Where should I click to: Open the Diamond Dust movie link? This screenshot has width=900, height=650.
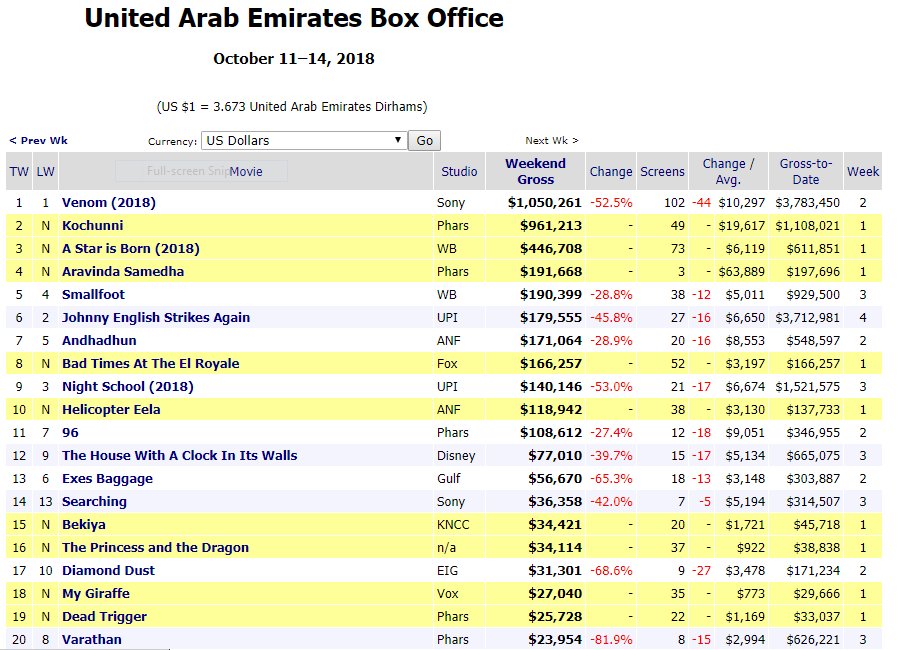[x=108, y=570]
